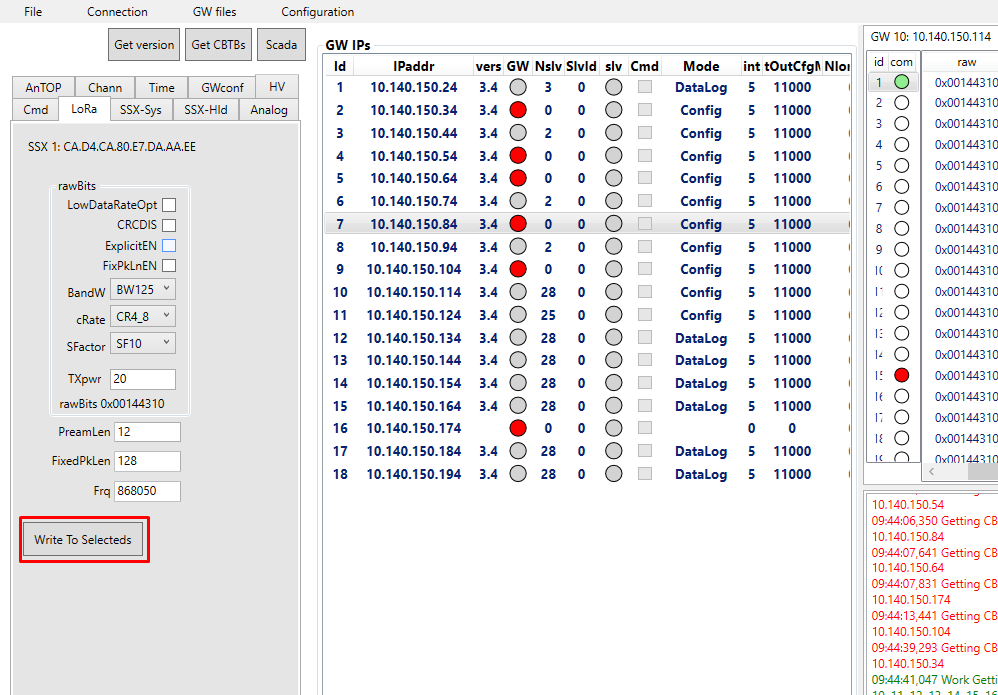
Task: Click gray GW circle for 10.140.150.194
Action: coord(518,474)
